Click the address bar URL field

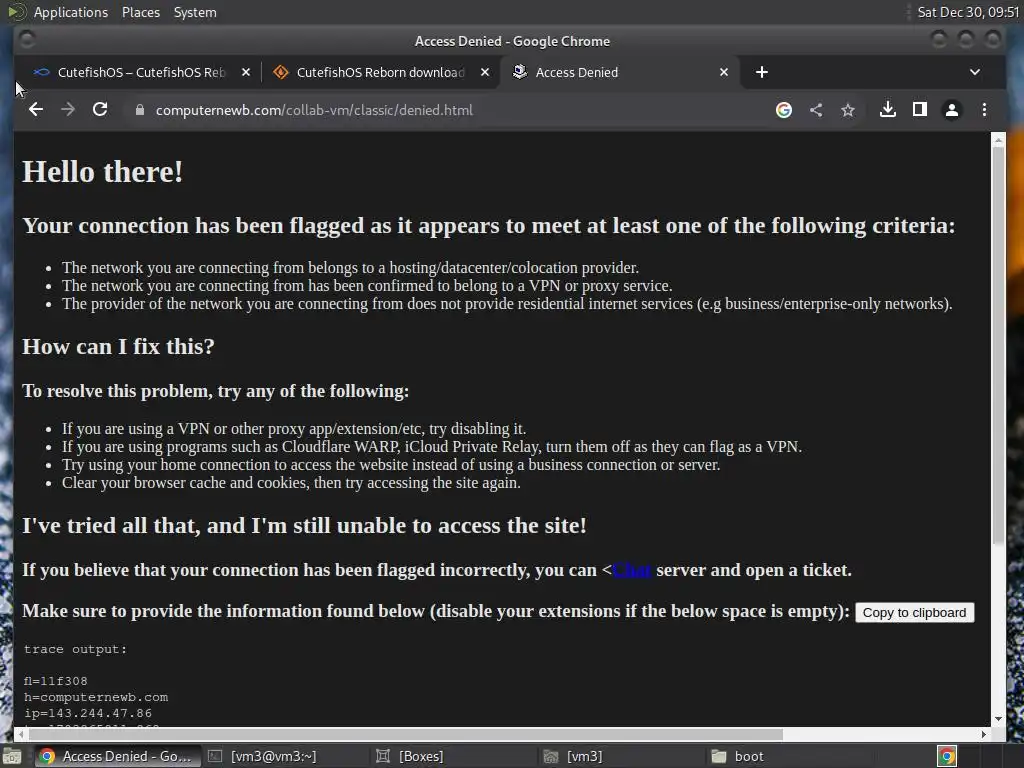click(x=451, y=110)
